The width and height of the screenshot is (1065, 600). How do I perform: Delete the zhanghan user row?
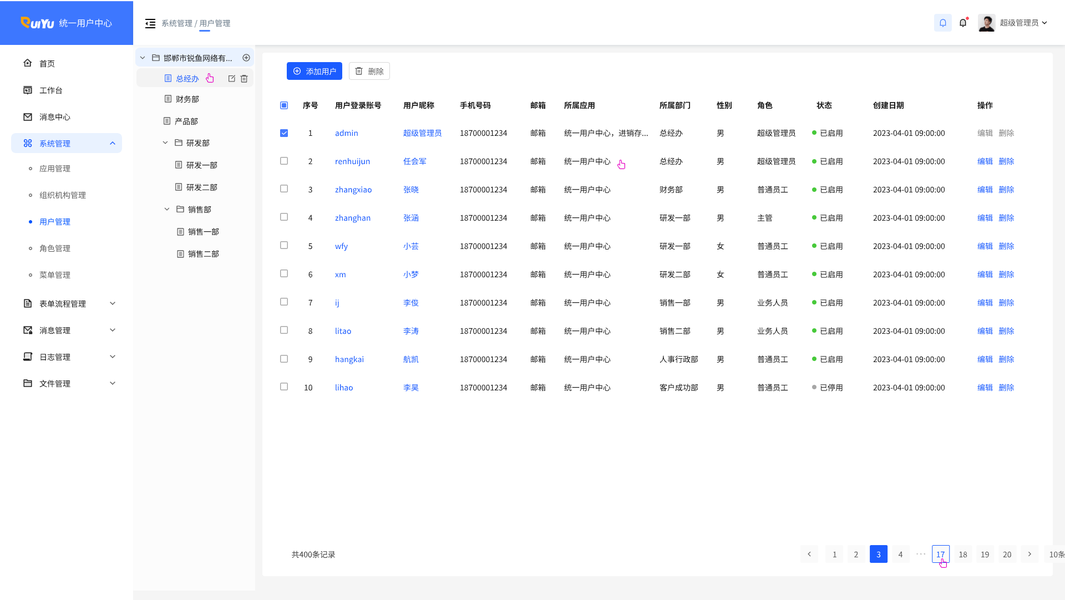pos(1007,218)
